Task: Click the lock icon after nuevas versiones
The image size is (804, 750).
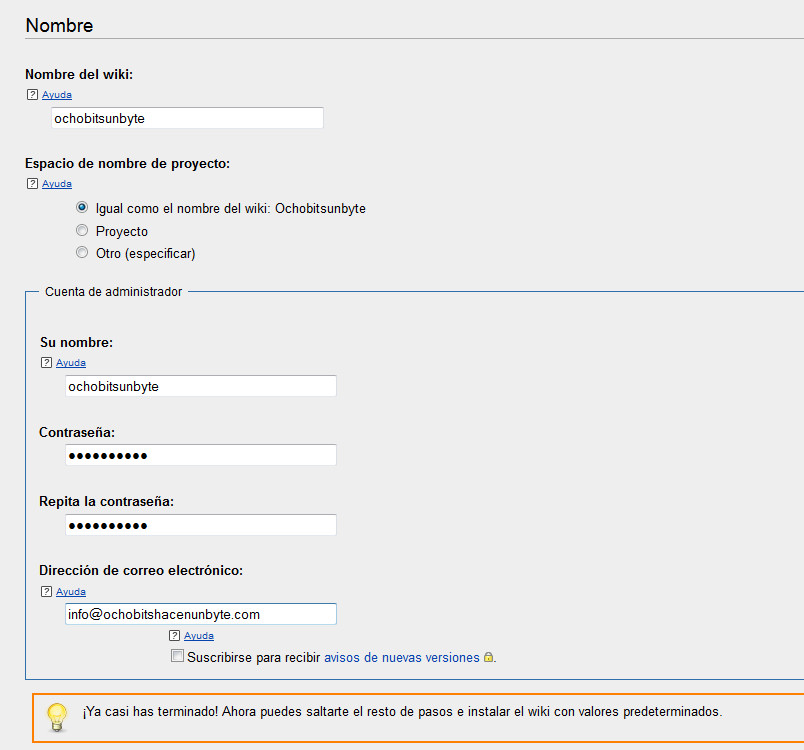Action: click(489, 657)
